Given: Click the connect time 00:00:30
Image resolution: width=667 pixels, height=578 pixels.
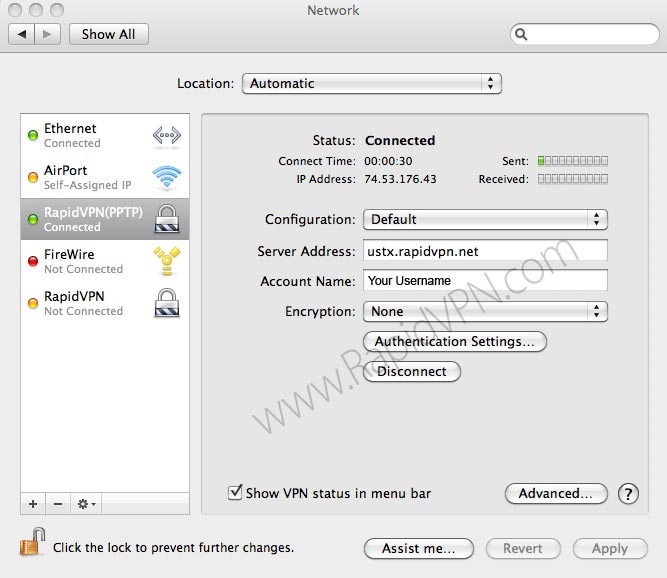Looking at the screenshot, I should 388,161.
